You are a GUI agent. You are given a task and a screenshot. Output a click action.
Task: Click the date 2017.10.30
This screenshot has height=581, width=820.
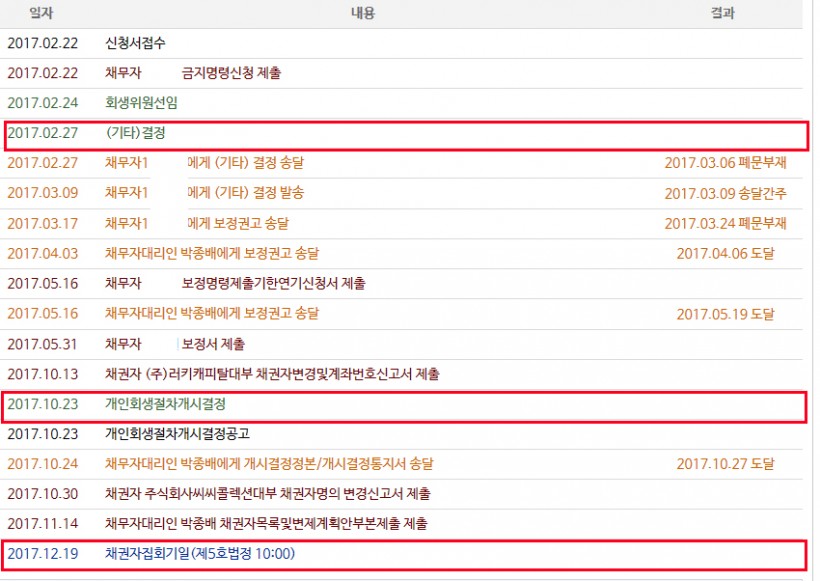tap(43, 494)
